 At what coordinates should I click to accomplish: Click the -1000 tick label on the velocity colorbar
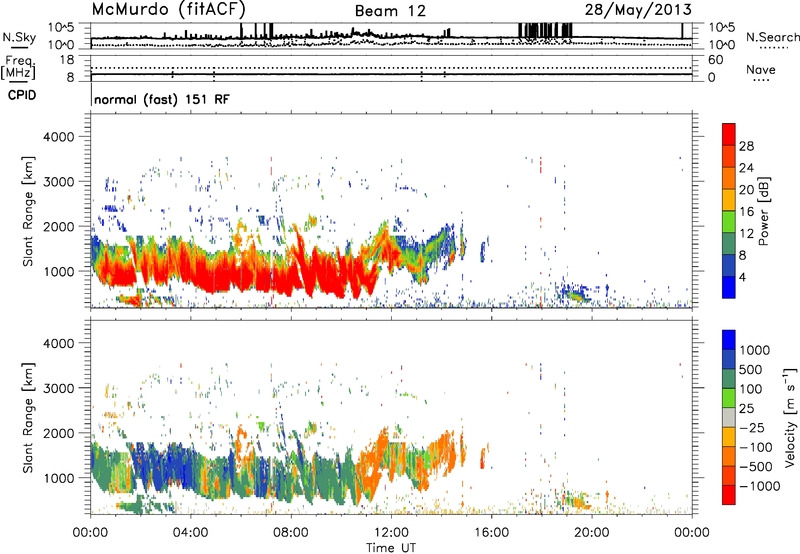tap(760, 486)
